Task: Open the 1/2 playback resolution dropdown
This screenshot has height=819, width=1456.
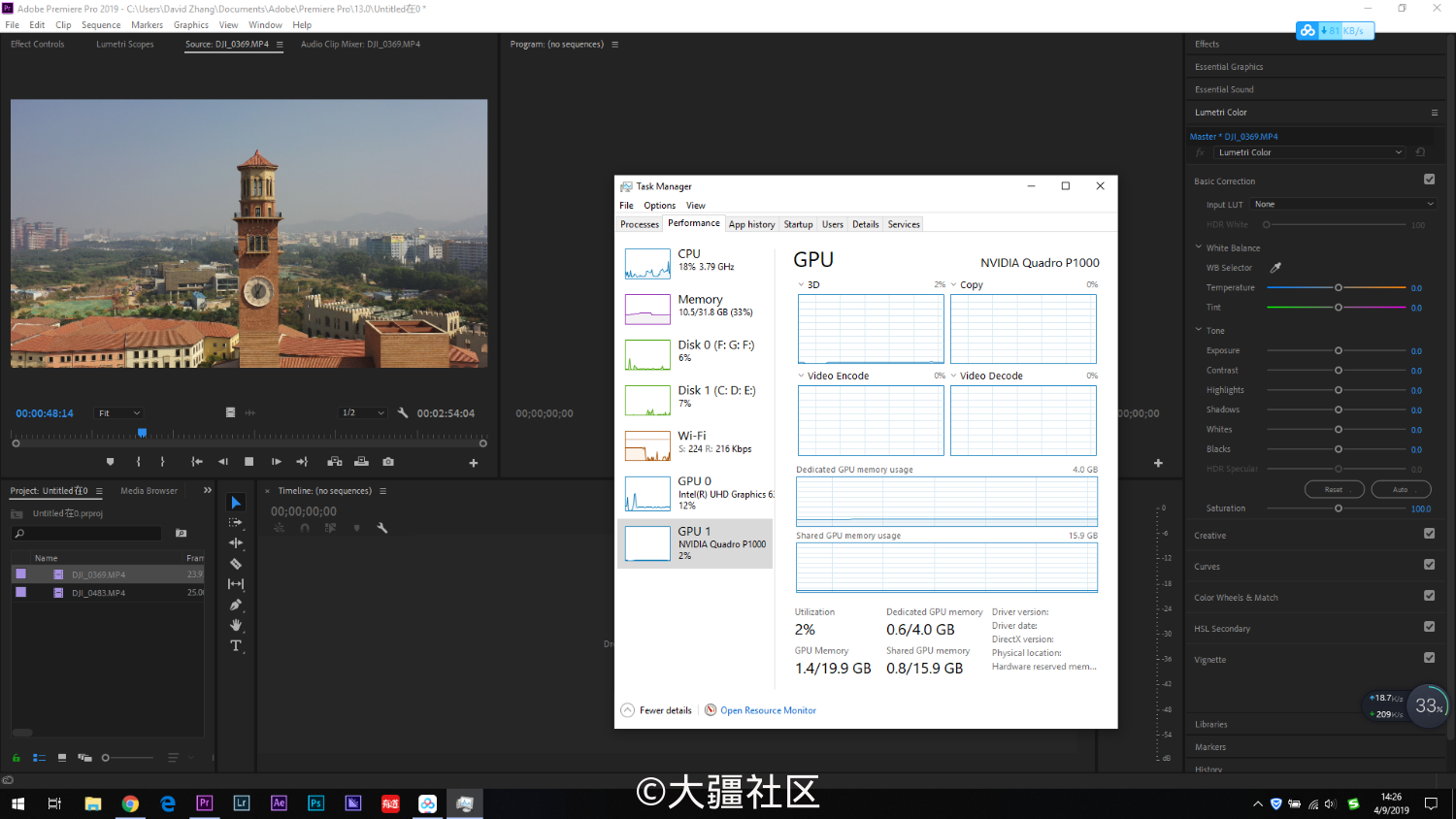Action: coord(363,413)
